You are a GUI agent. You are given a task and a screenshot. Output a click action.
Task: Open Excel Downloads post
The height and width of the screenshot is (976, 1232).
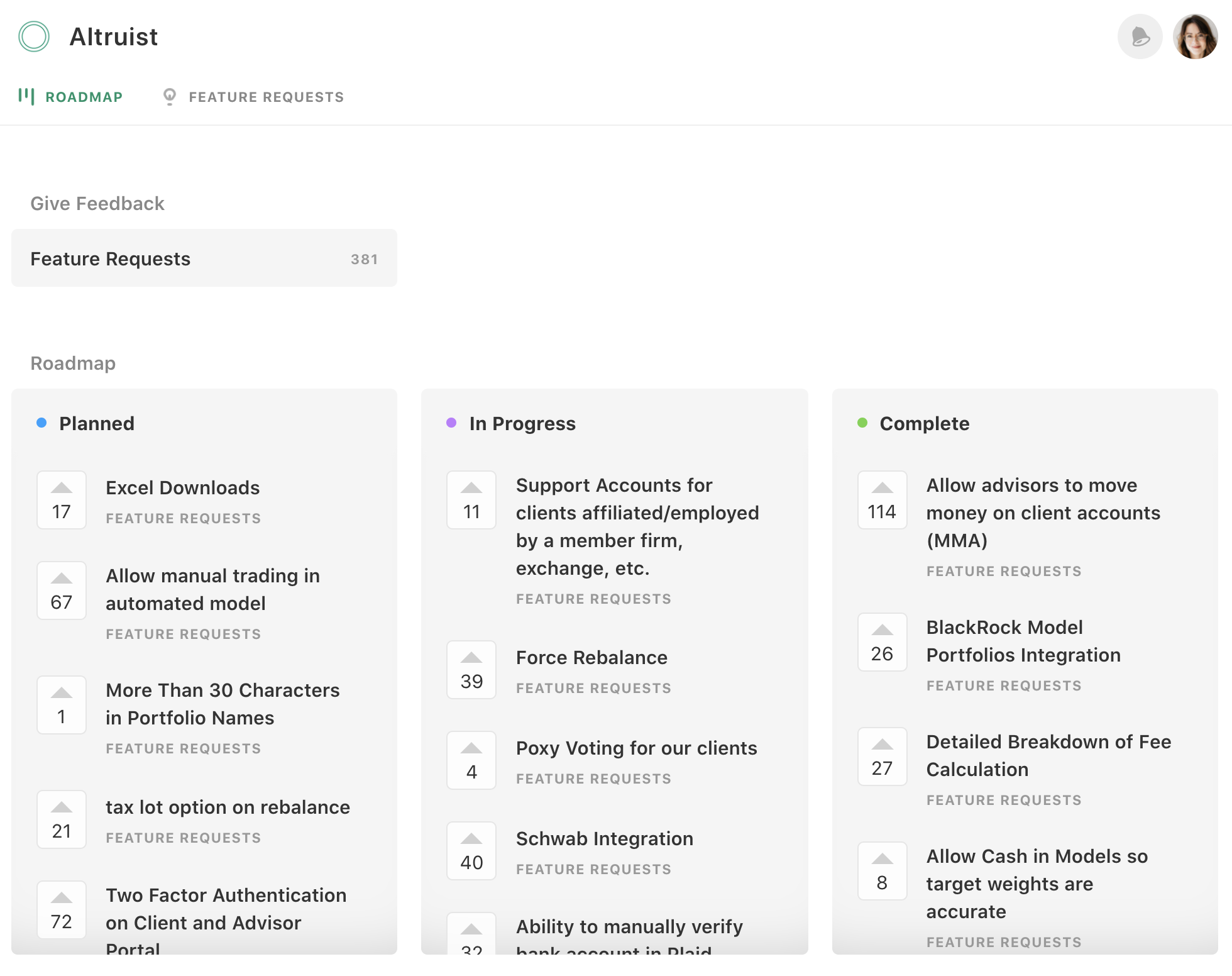pos(182,488)
